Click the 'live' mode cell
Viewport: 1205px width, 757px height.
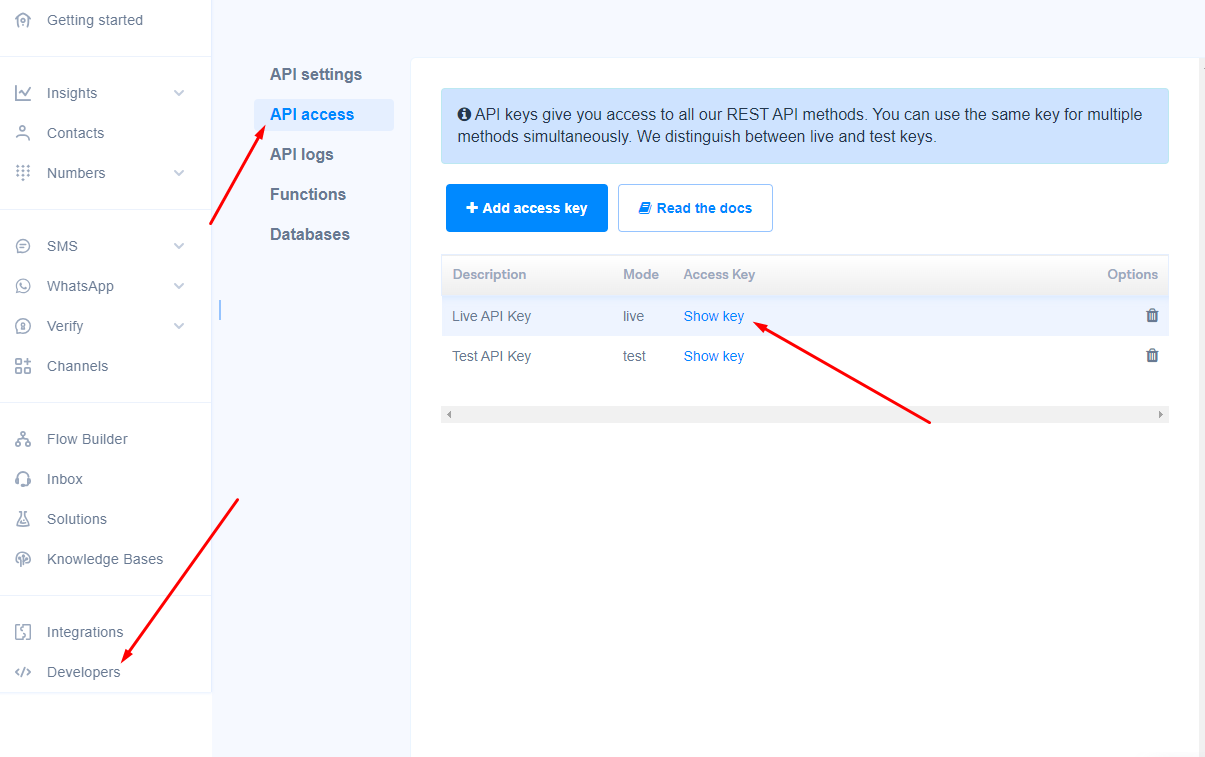click(x=633, y=316)
